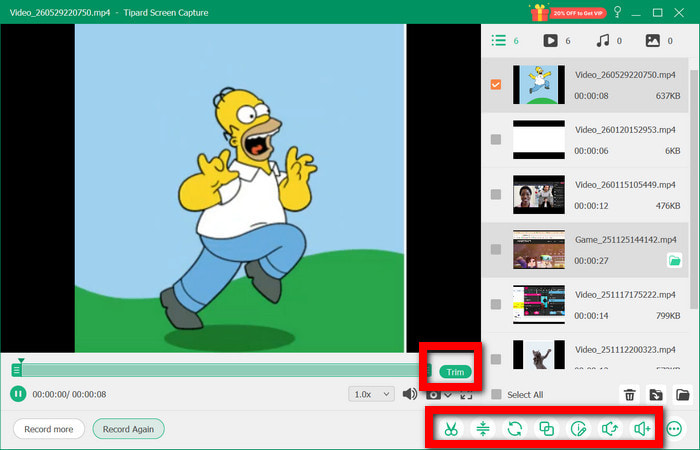The width and height of the screenshot is (700, 450).
Task: Click the Trim button
Action: (x=455, y=372)
